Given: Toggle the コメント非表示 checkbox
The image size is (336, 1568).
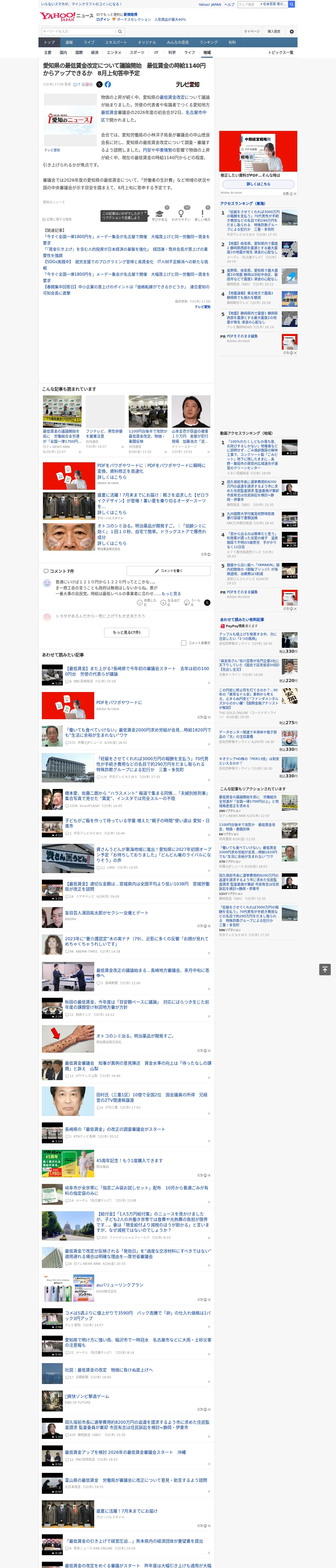Looking at the screenshot, I should coord(183,643).
